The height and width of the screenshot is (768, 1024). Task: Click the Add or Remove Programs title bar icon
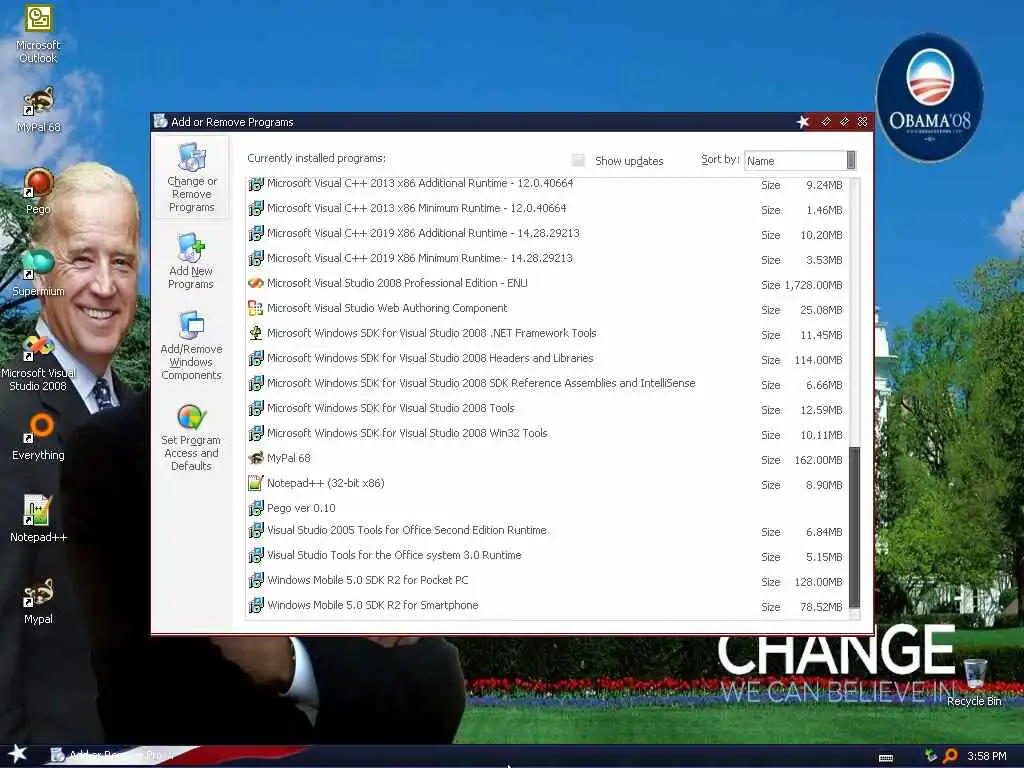tap(160, 121)
